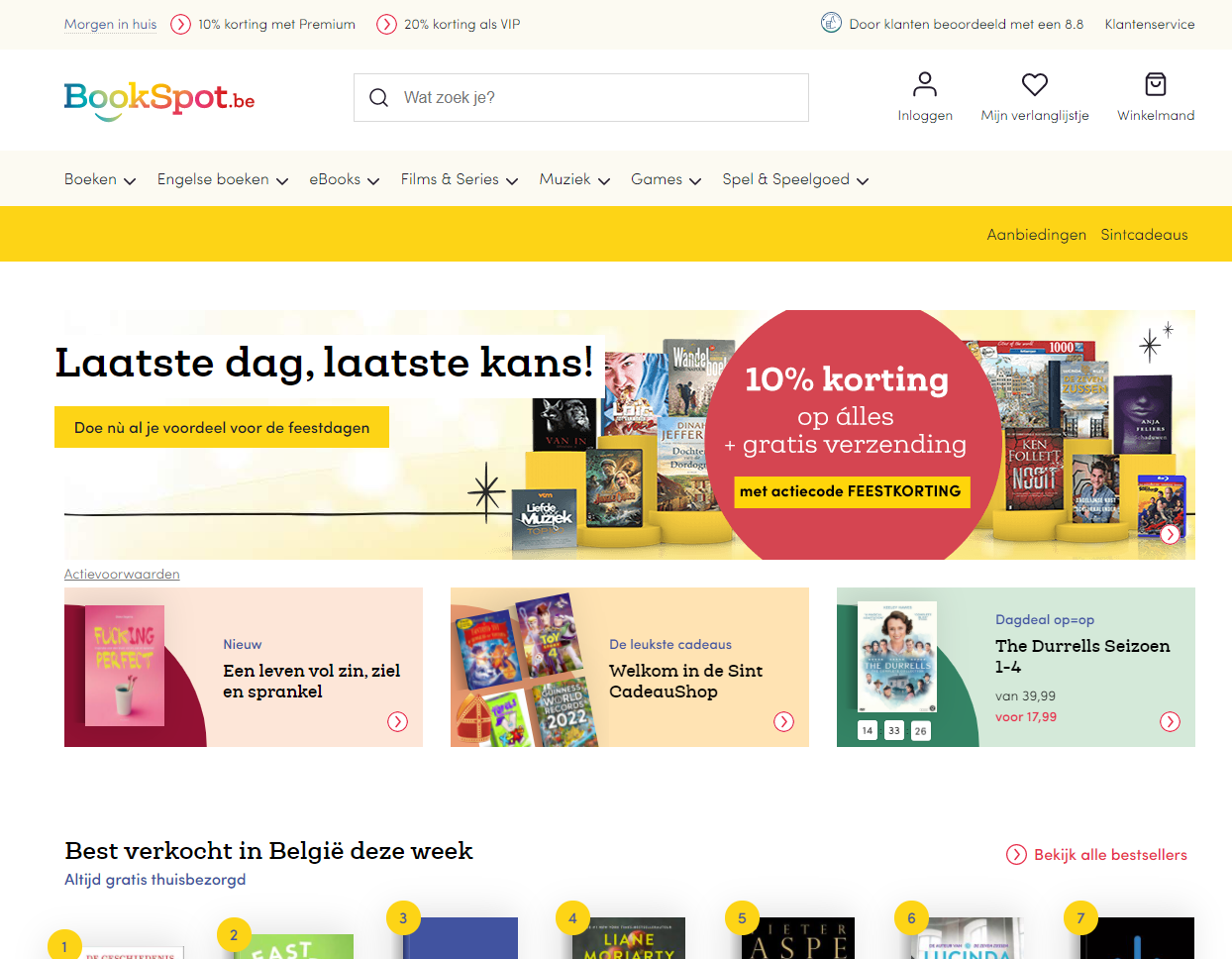1232x959 pixels.
Task: Open the 'Een leven vol zin' book thumbnail
Action: point(125,666)
